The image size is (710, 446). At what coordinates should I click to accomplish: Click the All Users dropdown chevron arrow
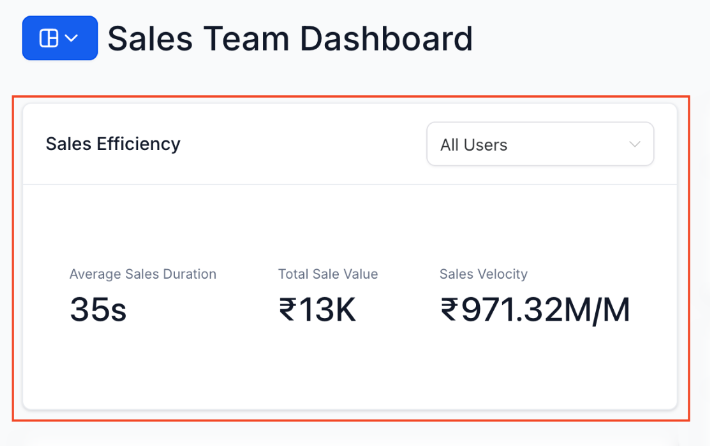634,144
